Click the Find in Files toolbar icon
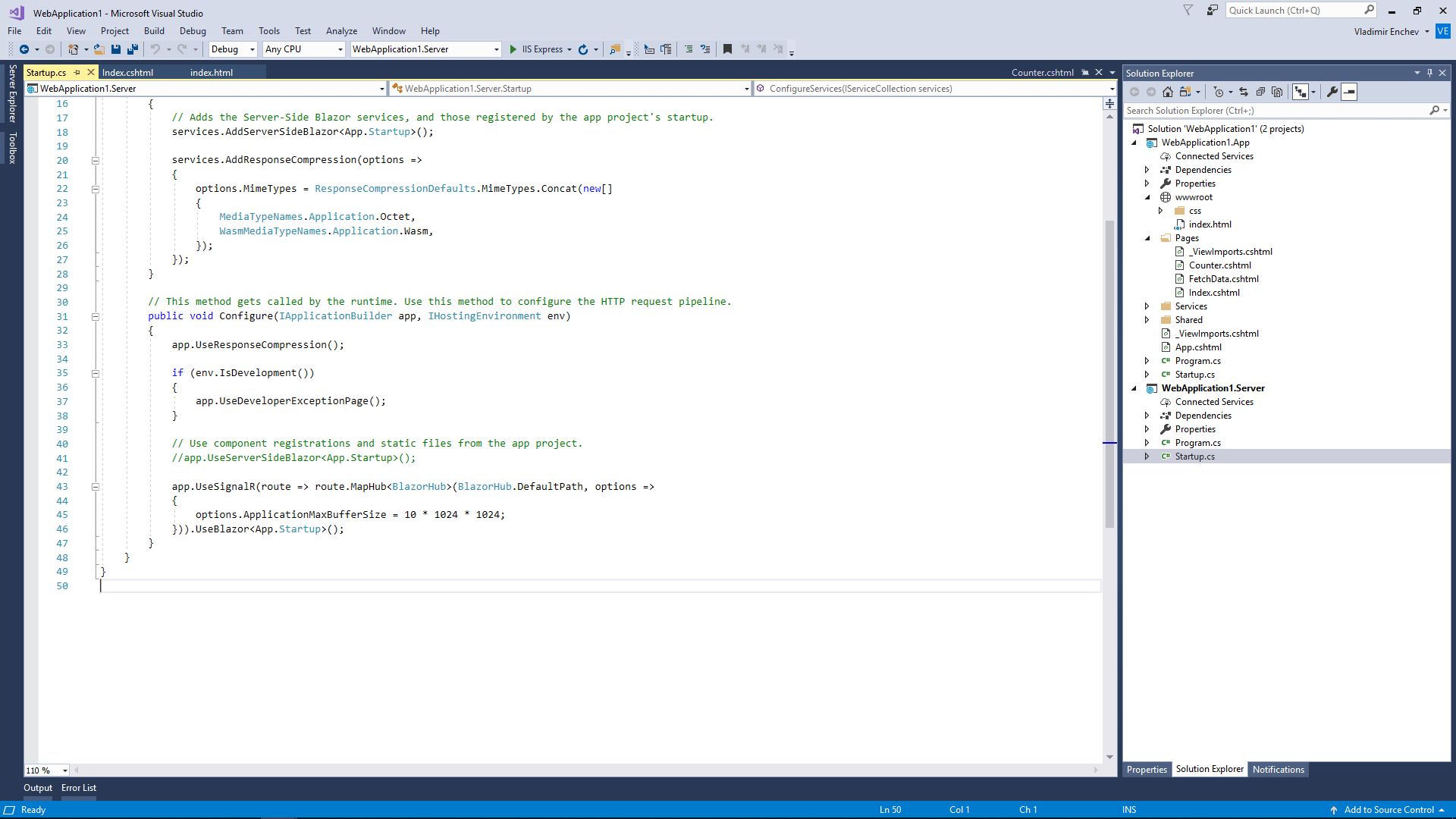Viewport: 1456px width, 819px height. click(615, 49)
